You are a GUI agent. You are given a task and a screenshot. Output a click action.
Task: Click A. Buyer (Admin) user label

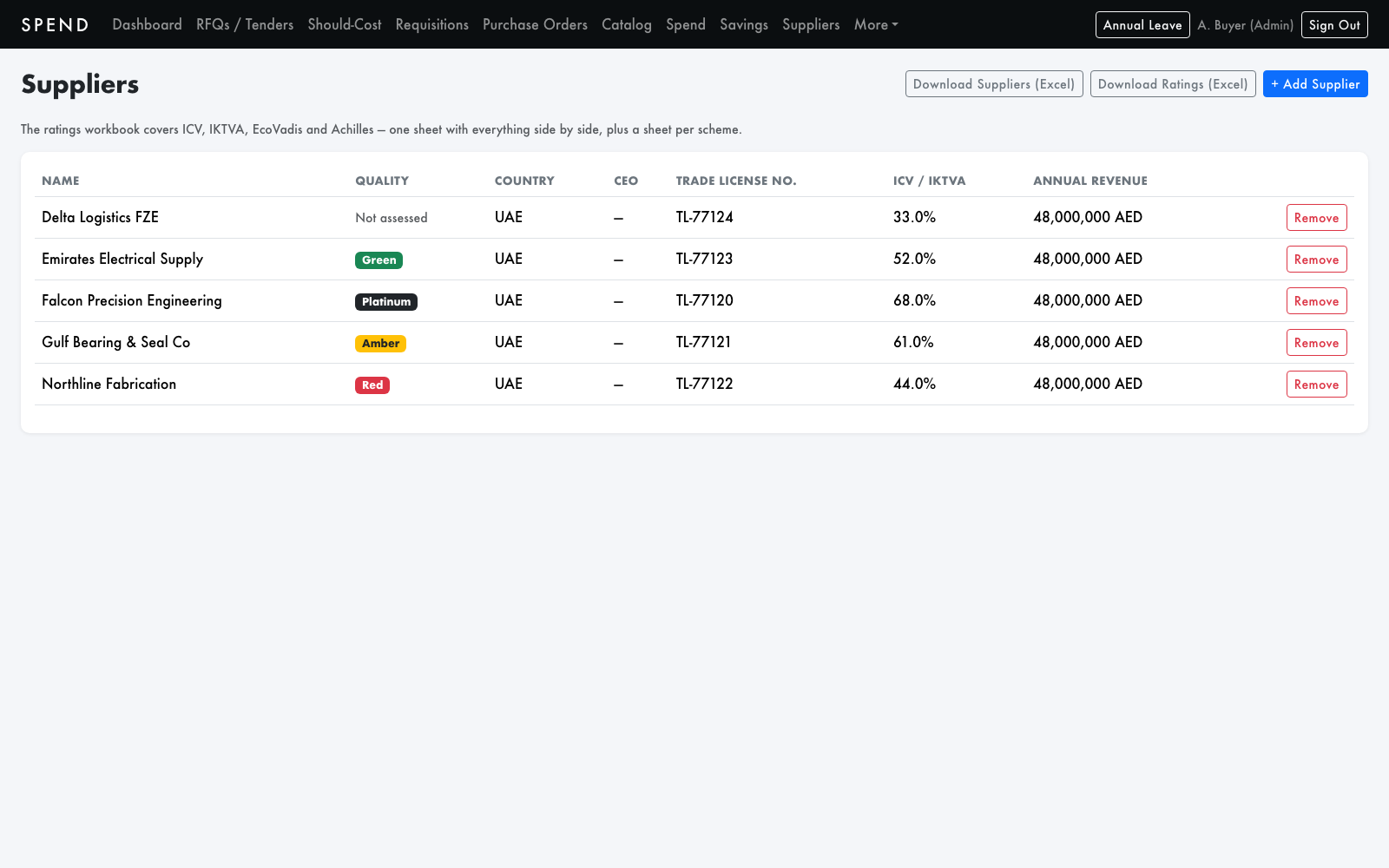click(1245, 25)
